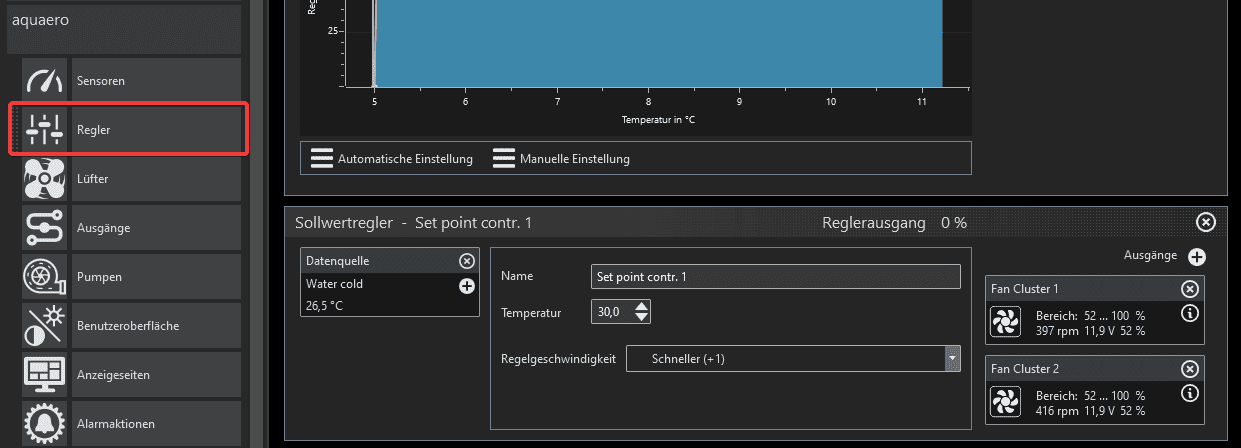
Task: Click Manuelle Einstellung button
Action: pyautogui.click(x=562, y=159)
